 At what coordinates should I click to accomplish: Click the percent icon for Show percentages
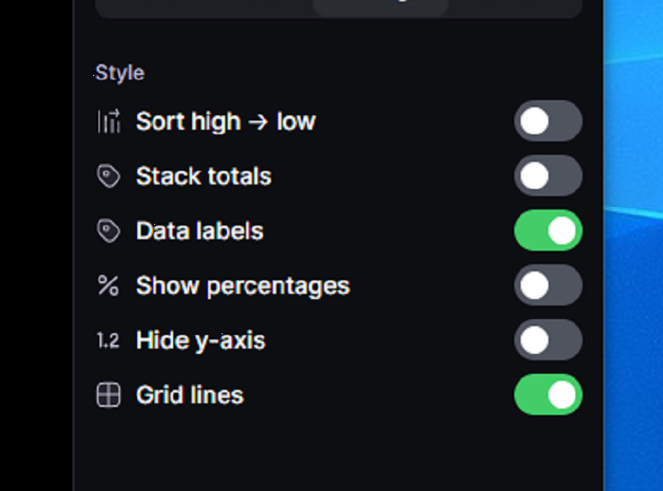point(108,286)
